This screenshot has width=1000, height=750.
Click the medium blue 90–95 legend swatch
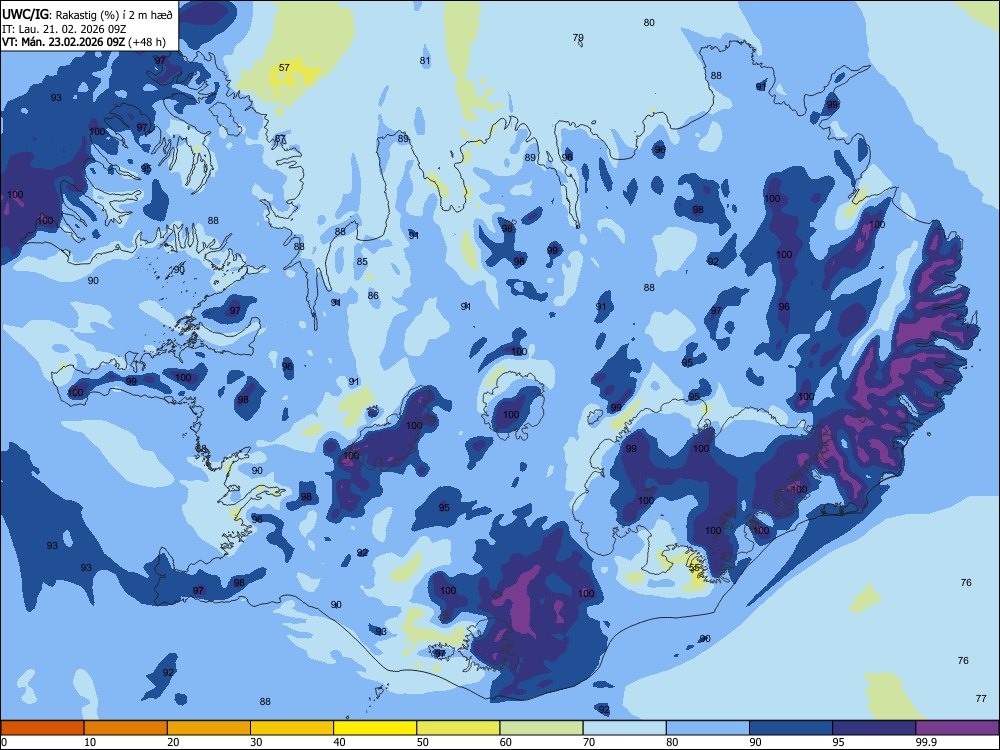coord(791,728)
